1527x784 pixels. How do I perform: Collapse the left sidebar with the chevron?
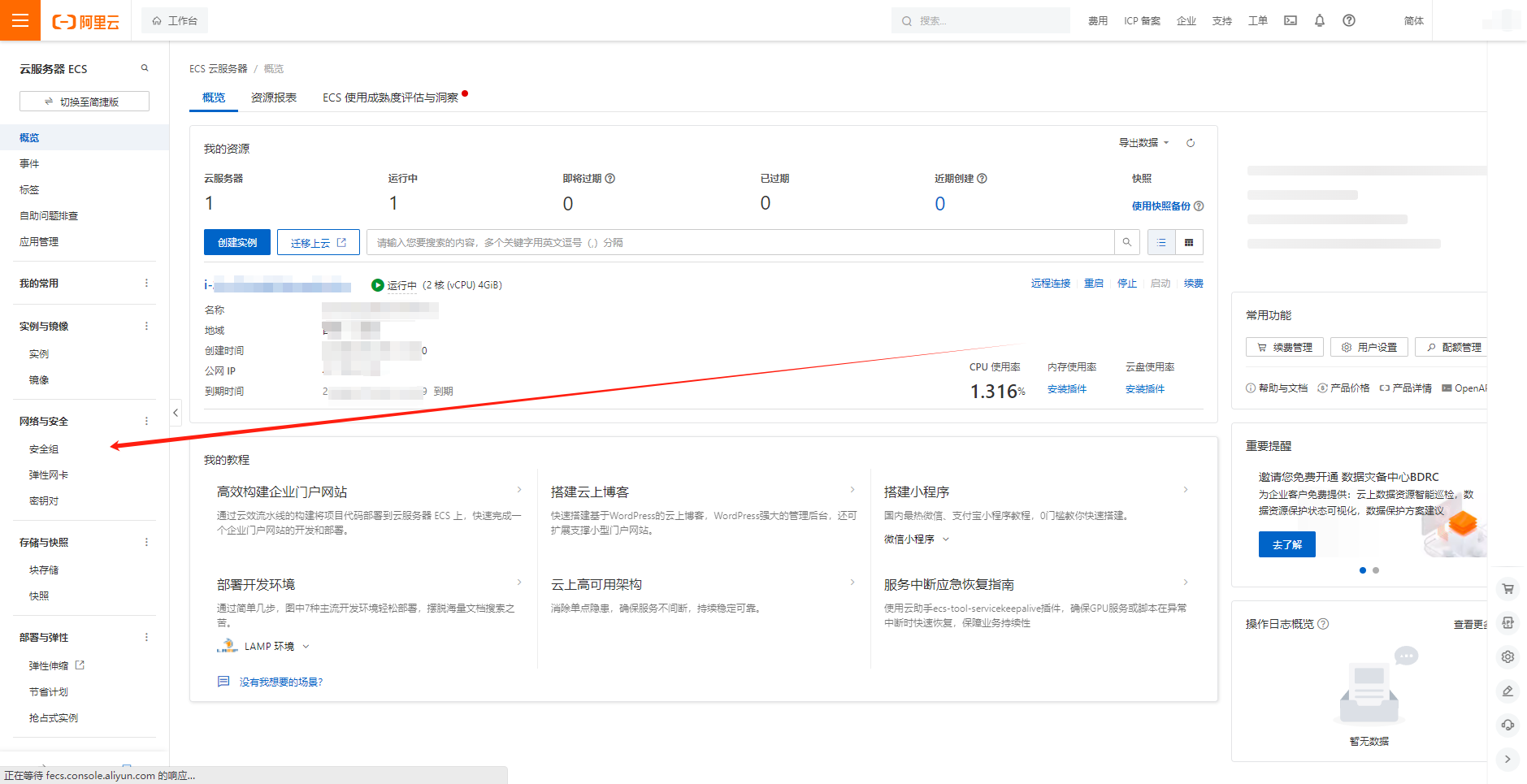click(176, 413)
